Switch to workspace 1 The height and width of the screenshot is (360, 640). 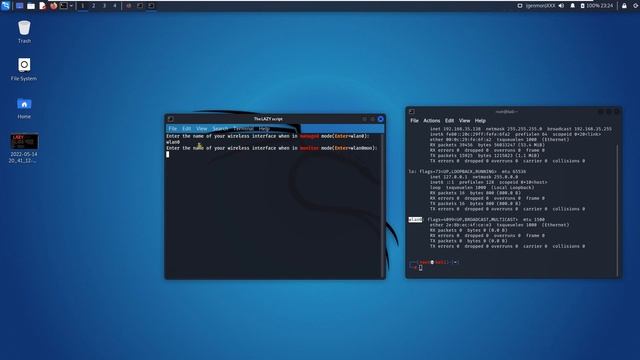tap(82, 6)
